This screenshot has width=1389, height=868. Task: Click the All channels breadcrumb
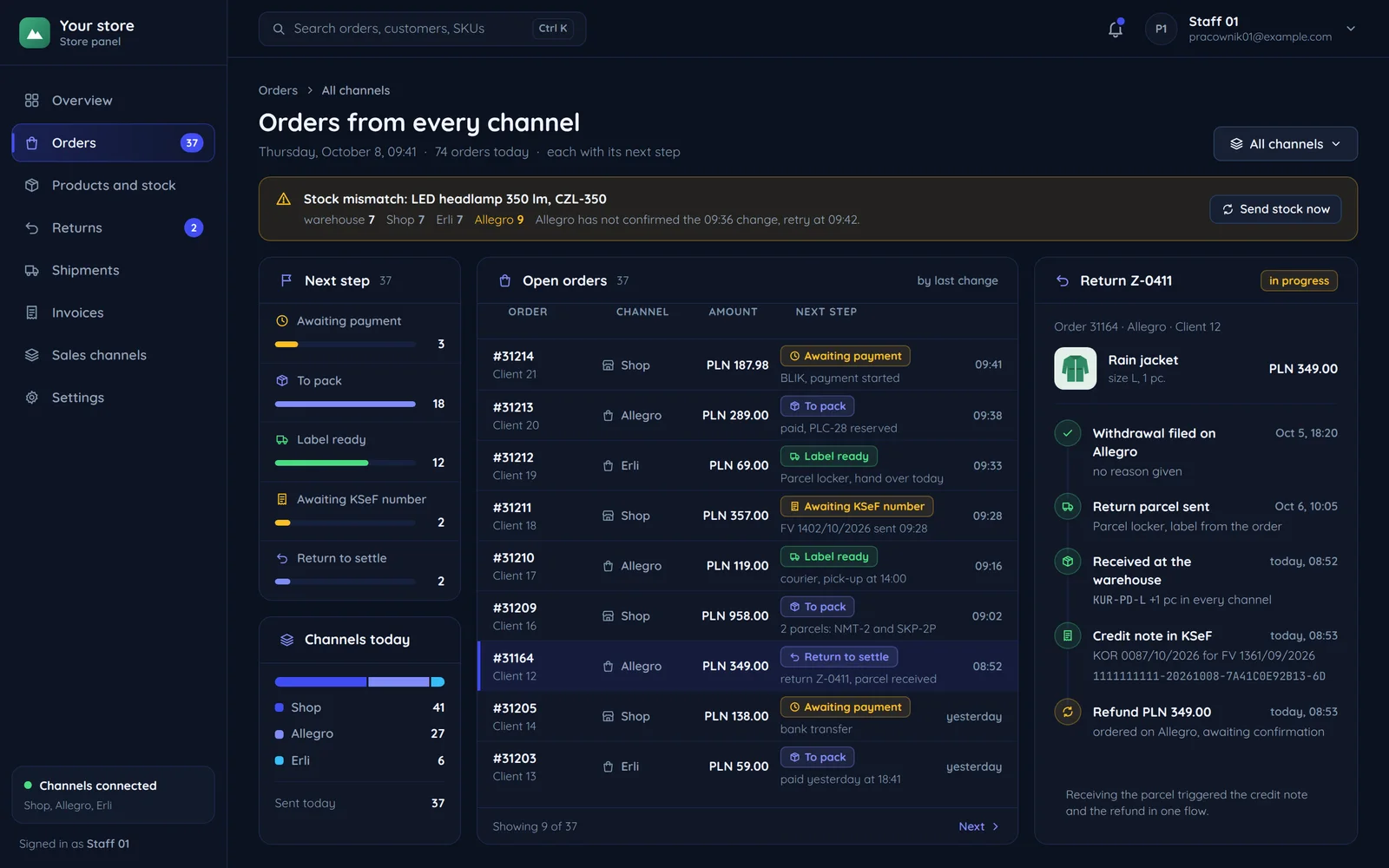(356, 90)
